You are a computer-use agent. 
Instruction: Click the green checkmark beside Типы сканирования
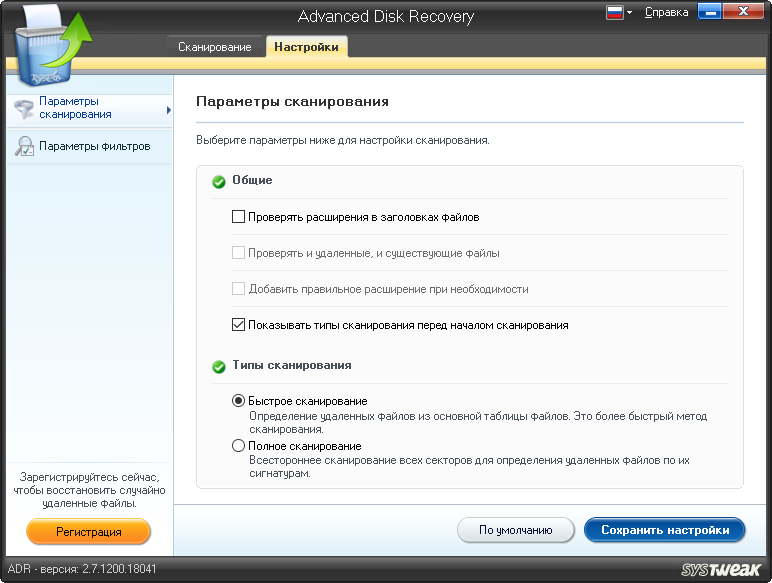pyautogui.click(x=219, y=367)
